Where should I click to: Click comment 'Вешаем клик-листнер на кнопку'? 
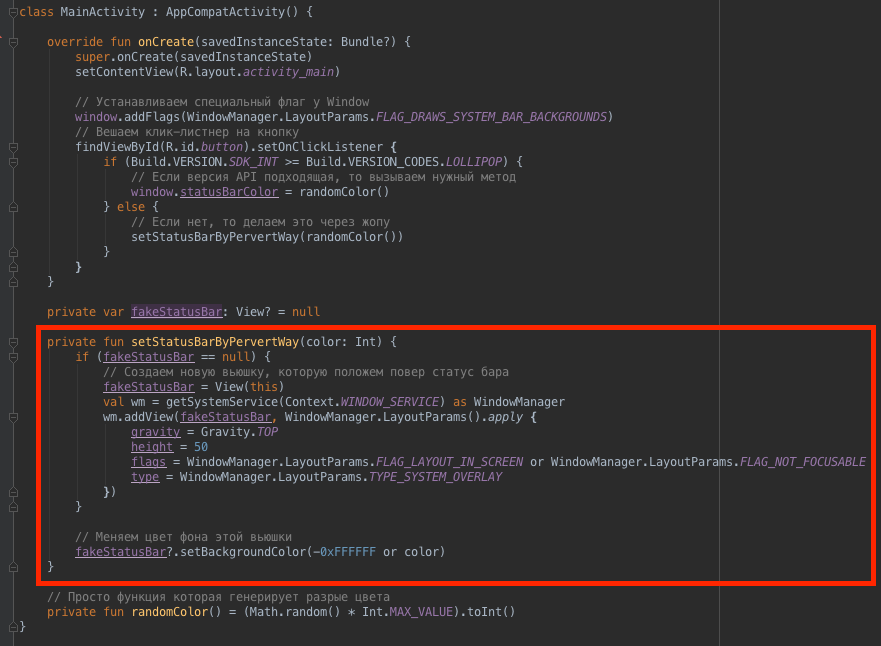[187, 132]
